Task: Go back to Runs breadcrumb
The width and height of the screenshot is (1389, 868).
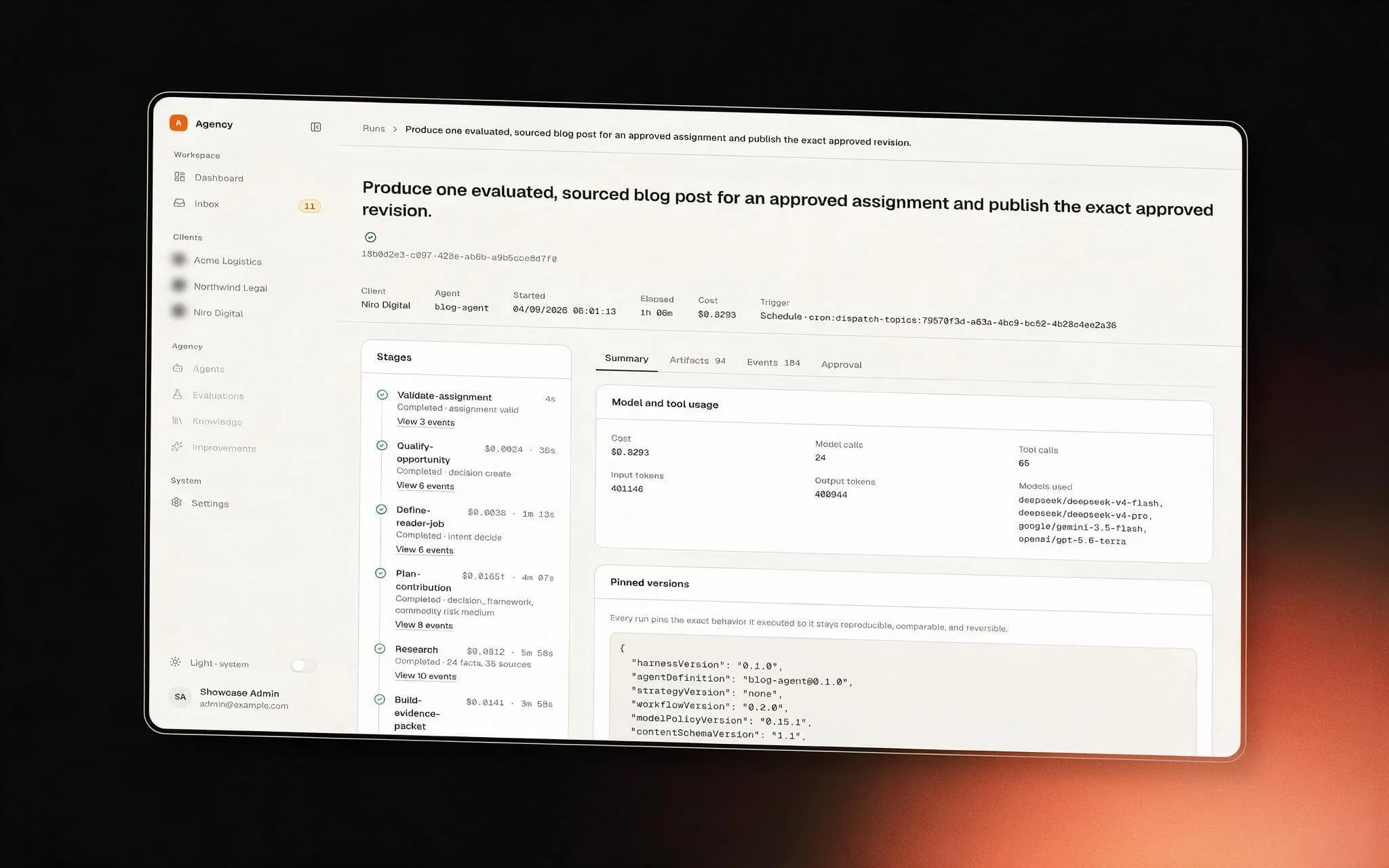Action: tap(374, 128)
